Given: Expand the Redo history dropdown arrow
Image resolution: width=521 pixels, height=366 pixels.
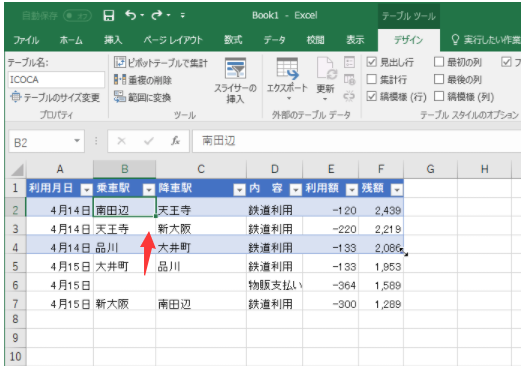Looking at the screenshot, I should click(x=168, y=15).
